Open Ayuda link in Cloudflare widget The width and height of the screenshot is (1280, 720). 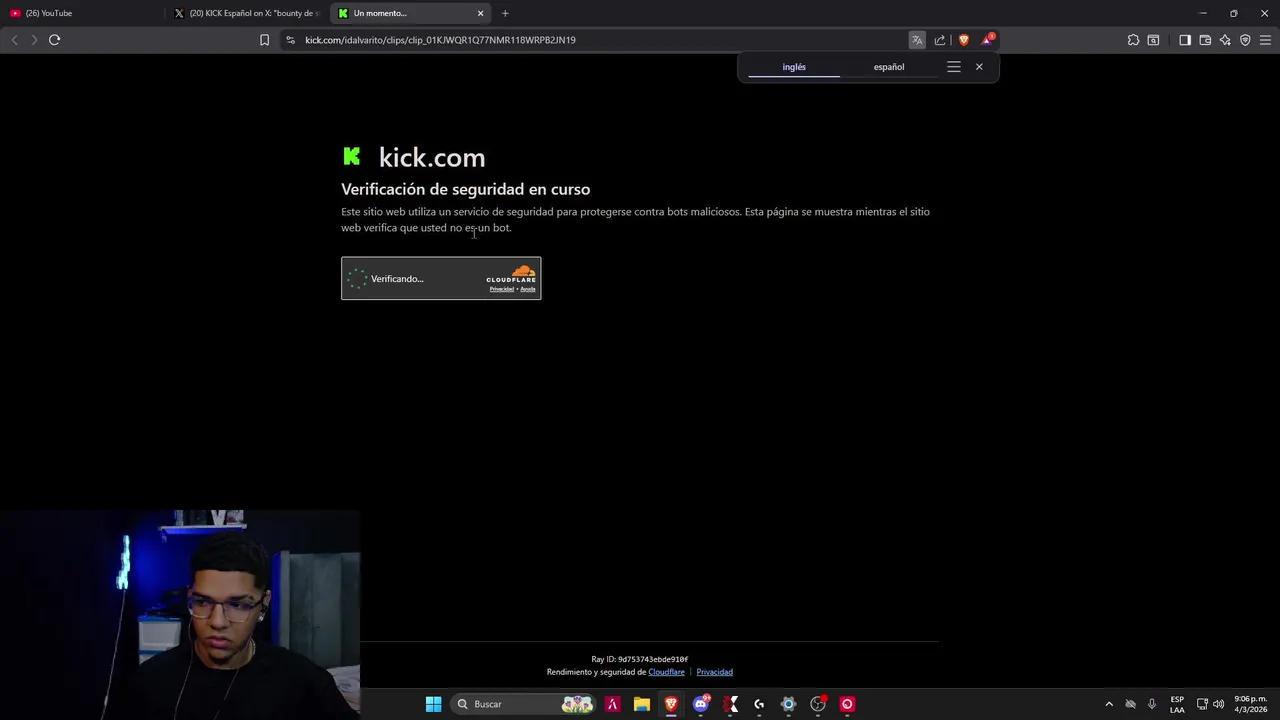click(528, 289)
